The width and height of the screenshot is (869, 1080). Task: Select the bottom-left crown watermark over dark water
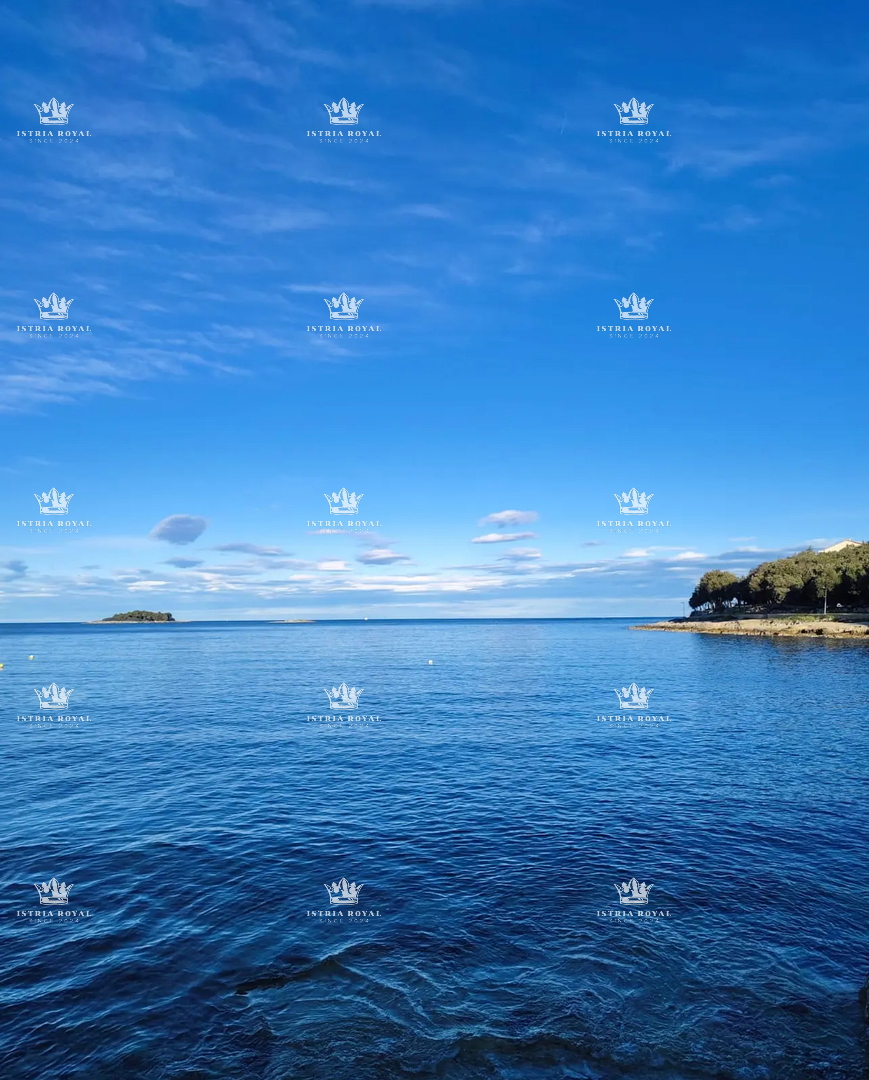(53, 892)
